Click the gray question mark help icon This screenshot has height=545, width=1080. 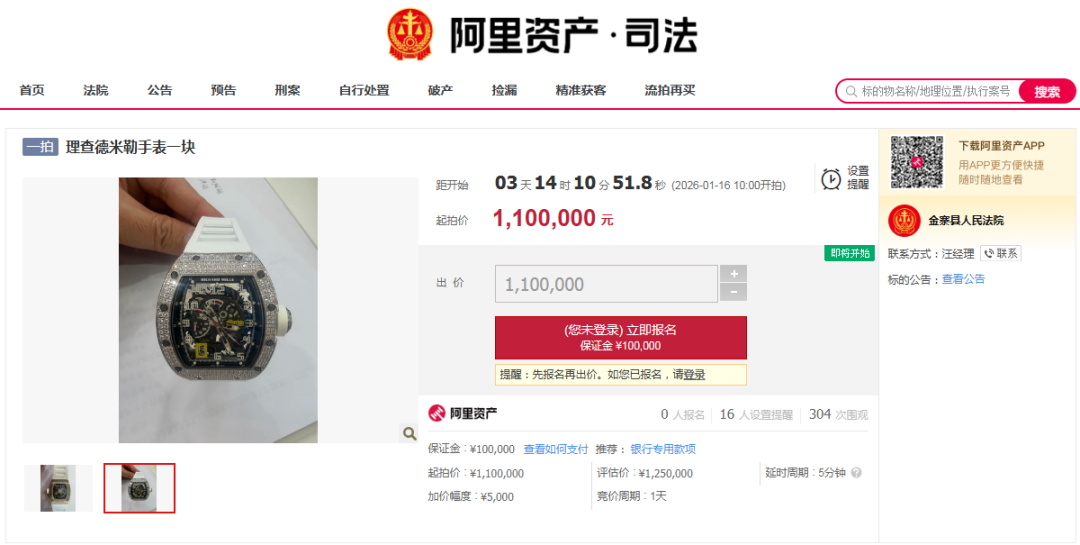pyautogui.click(x=856, y=473)
